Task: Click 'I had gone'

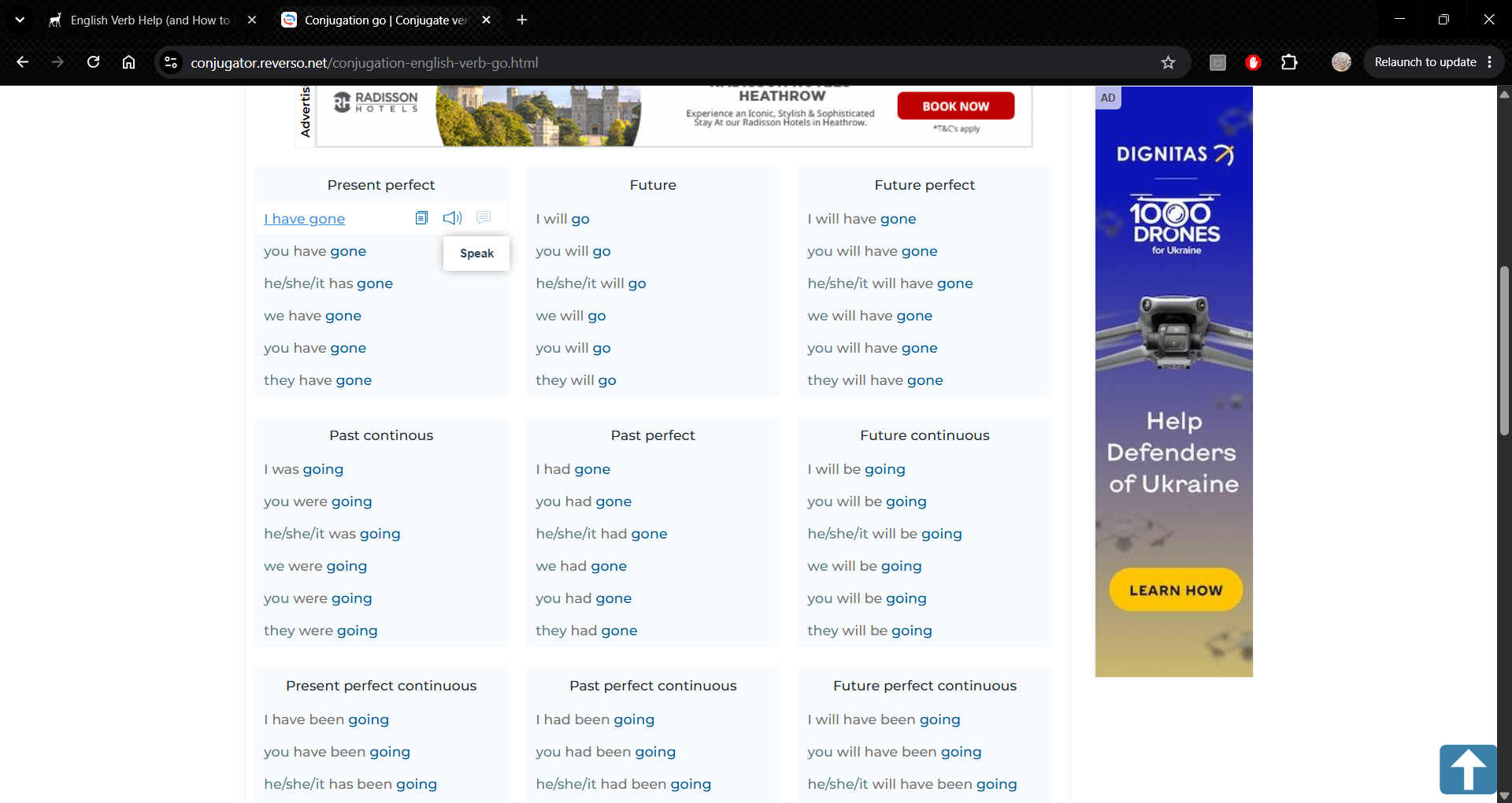Action: (573, 469)
